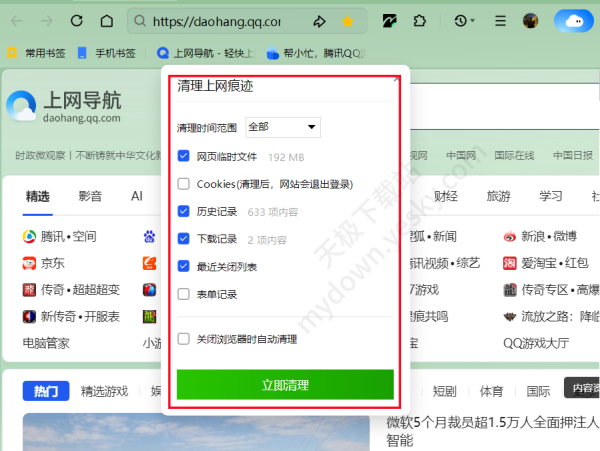Click the yellow bookmark star icon

click(348, 21)
